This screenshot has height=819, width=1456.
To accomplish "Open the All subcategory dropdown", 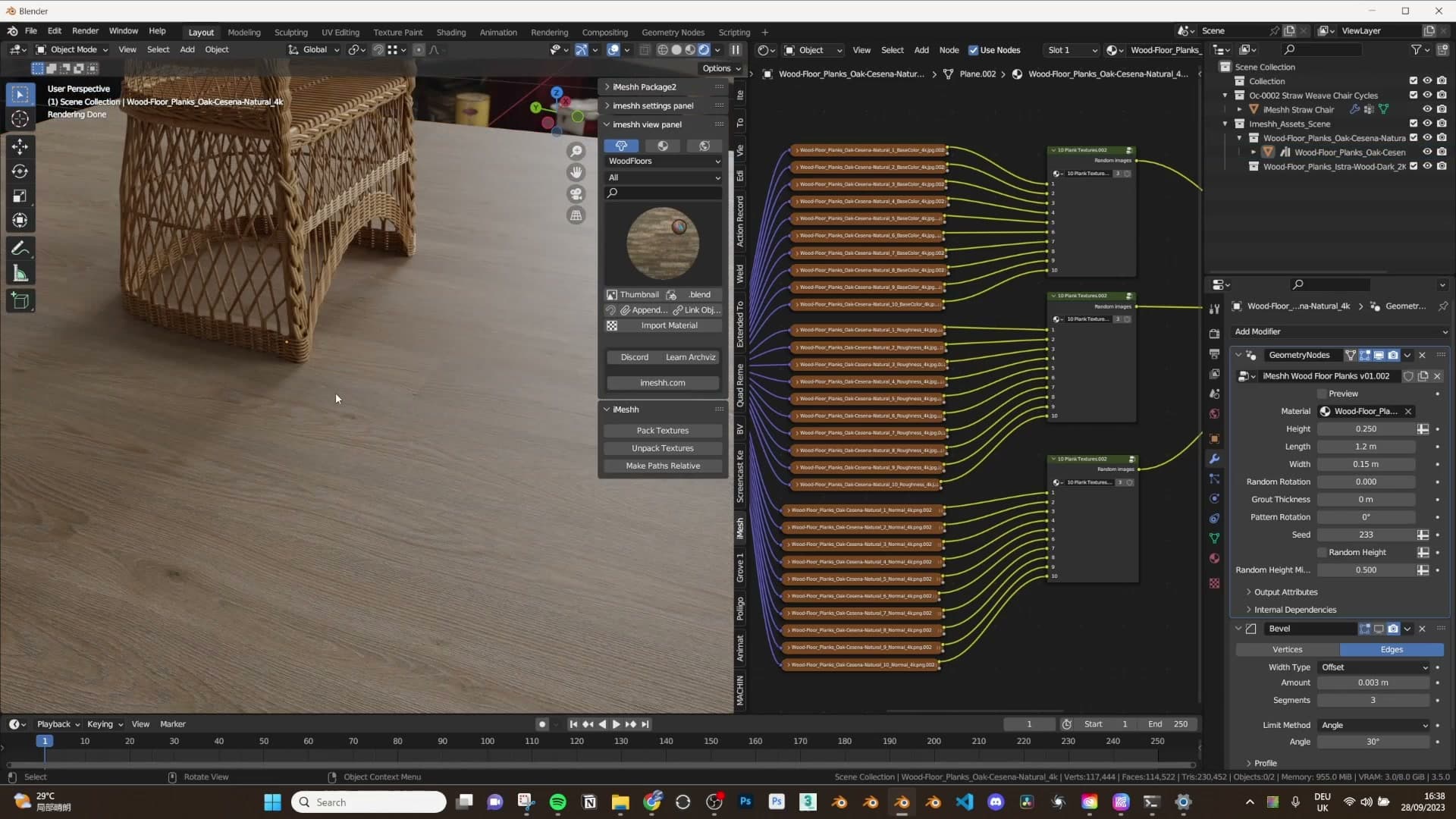I will point(664,177).
